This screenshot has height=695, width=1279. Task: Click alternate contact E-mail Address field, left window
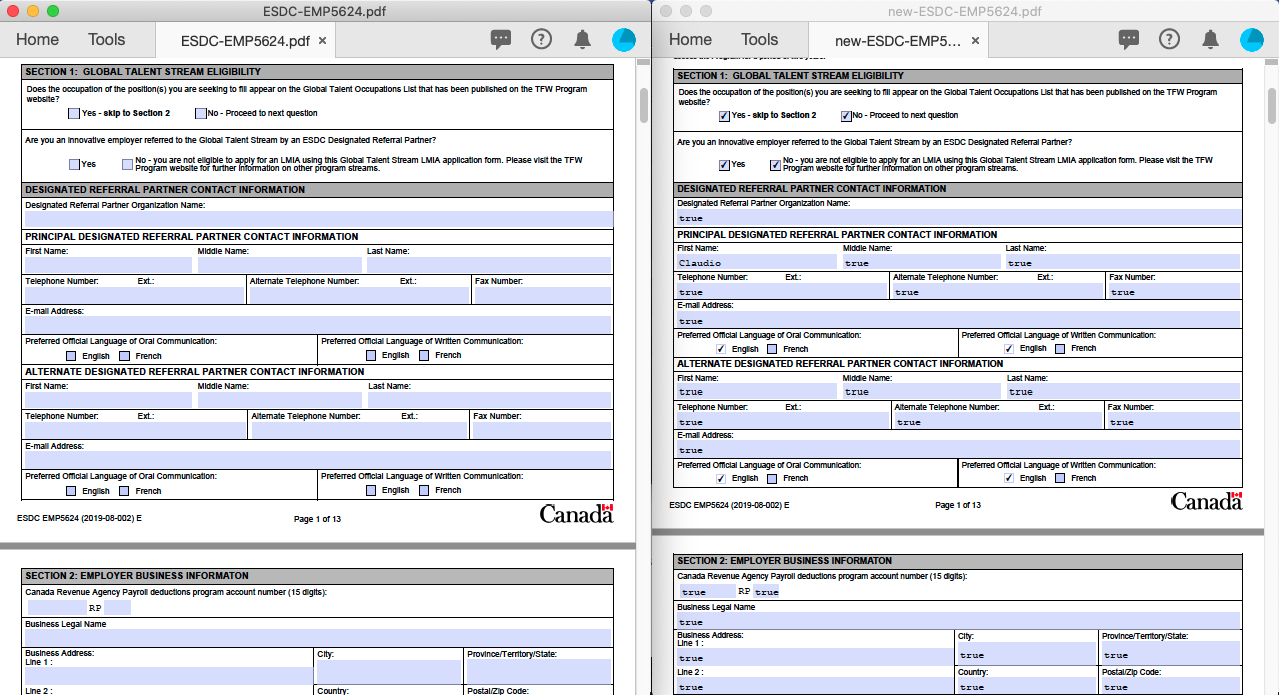tap(318, 459)
